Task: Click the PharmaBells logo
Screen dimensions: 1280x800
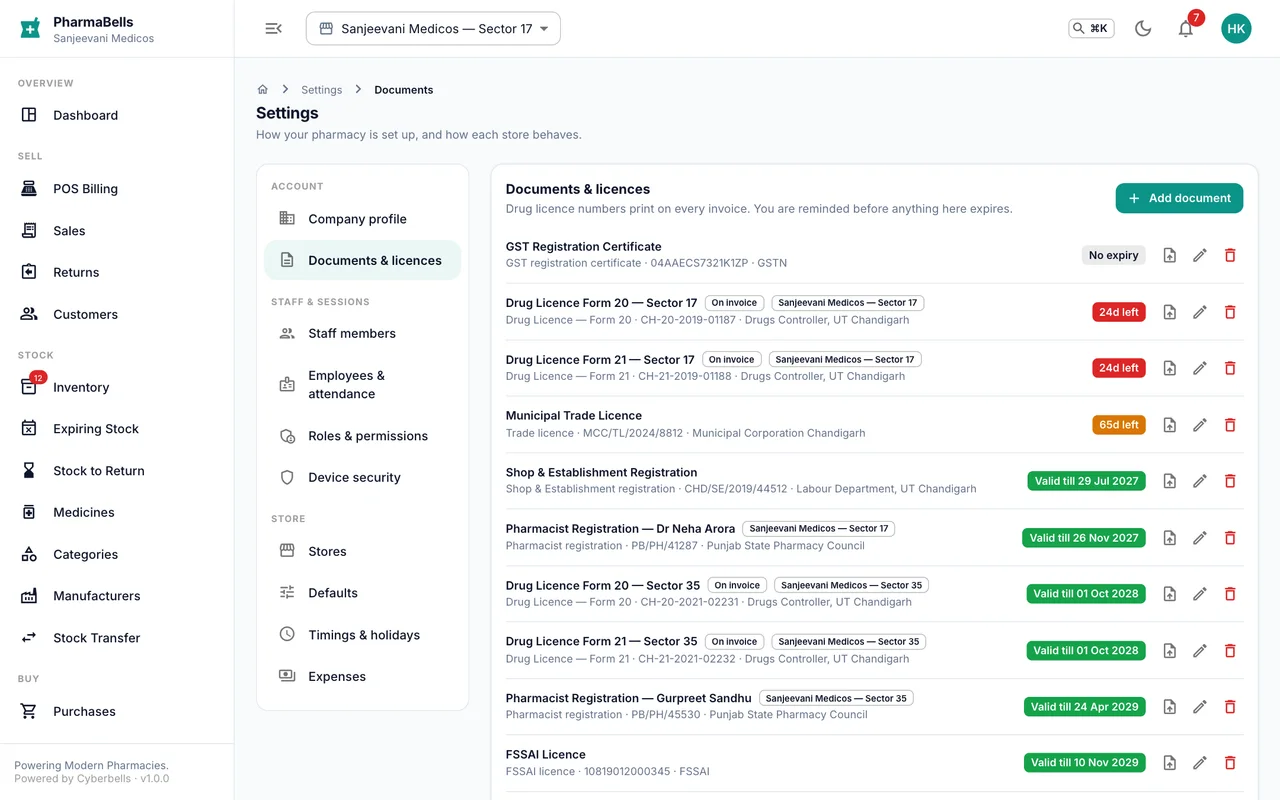Action: coord(30,29)
